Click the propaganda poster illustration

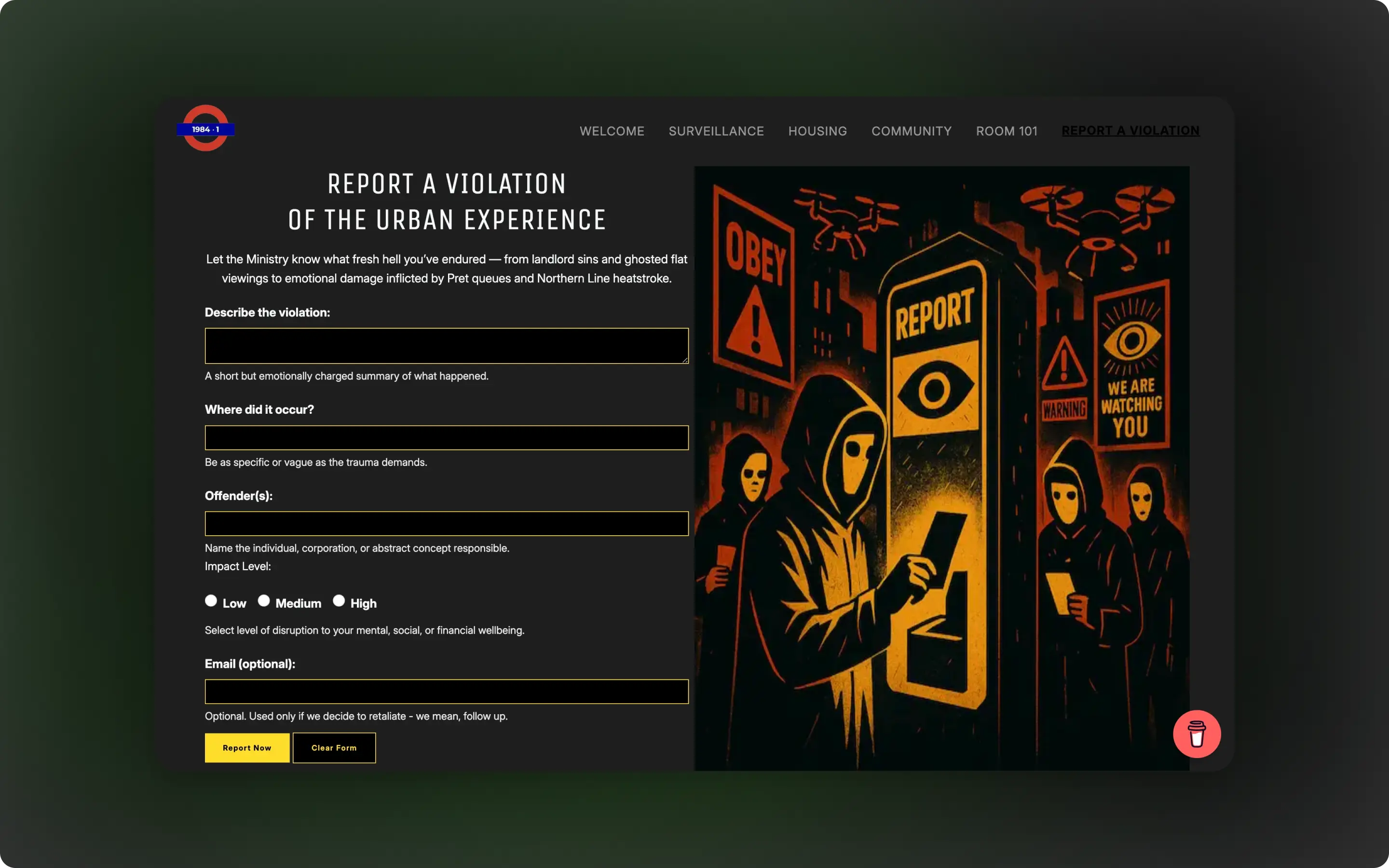[x=941, y=468]
